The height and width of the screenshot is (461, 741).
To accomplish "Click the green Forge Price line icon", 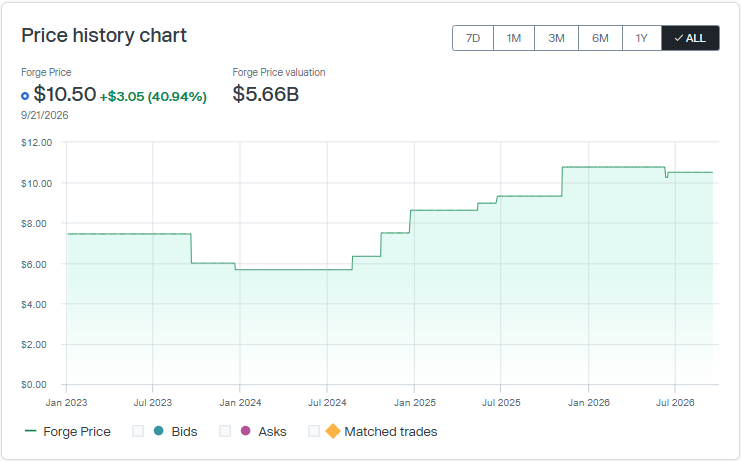I will (x=31, y=431).
